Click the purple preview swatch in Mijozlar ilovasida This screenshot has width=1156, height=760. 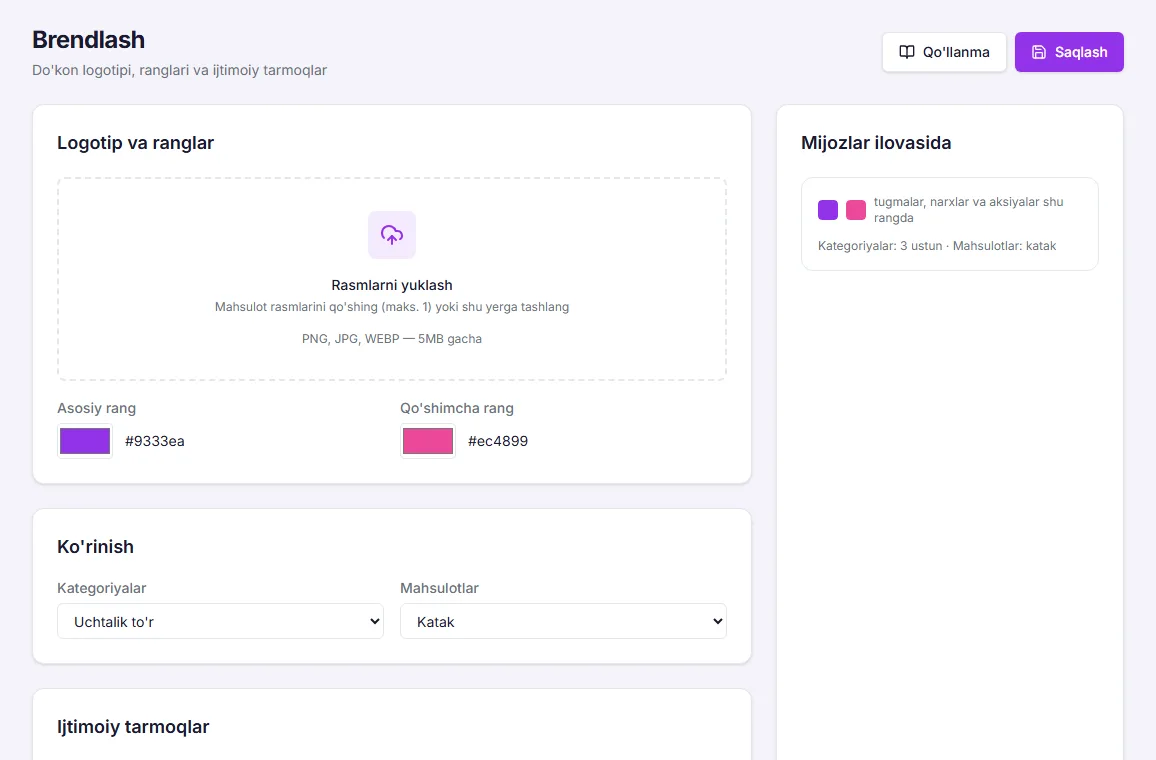828,210
